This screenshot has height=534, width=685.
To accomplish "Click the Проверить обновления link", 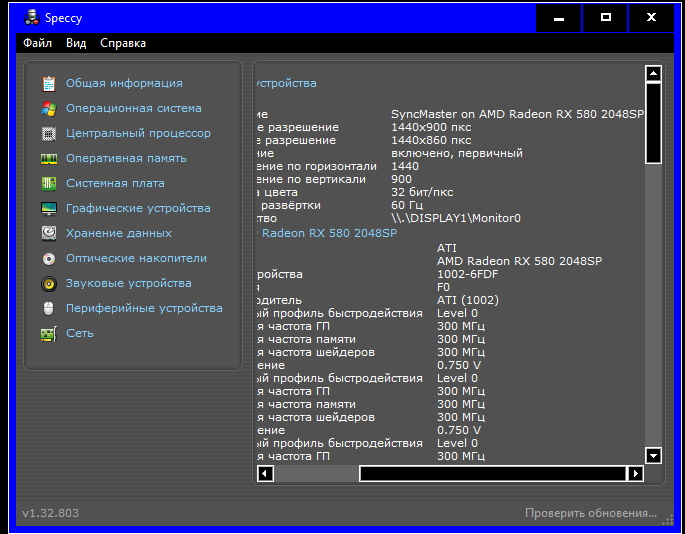I will click(x=591, y=513).
